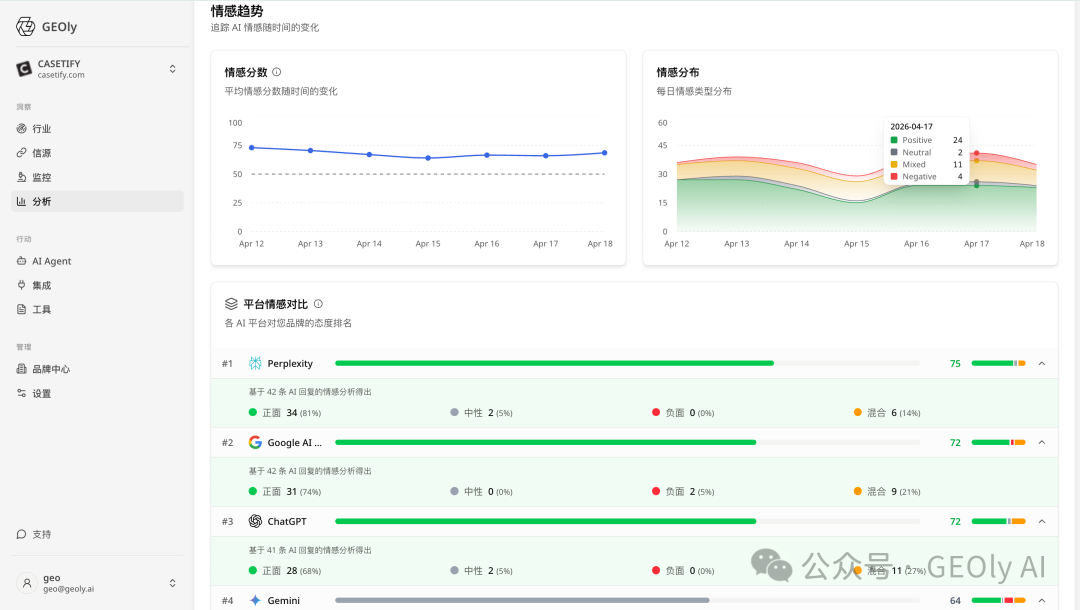1080x610 pixels.
Task: Click the 情感分布 card title
Action: coord(678,72)
